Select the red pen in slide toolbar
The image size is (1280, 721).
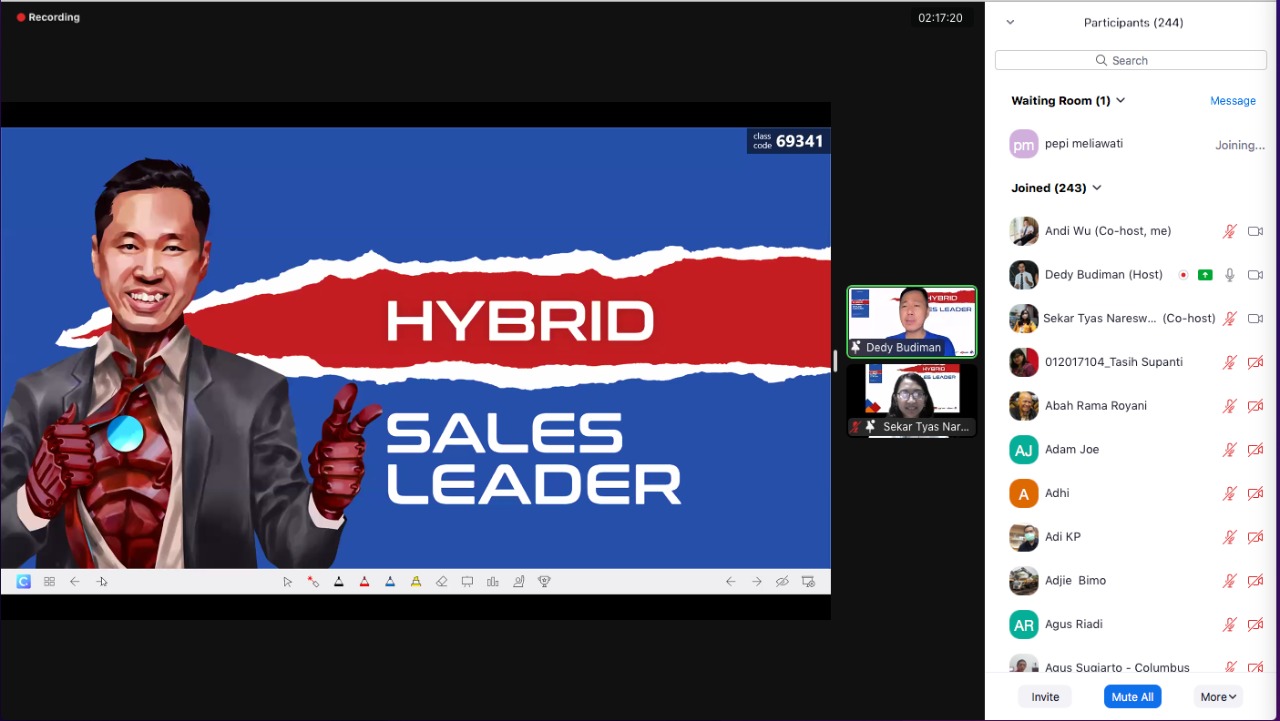[x=364, y=581]
